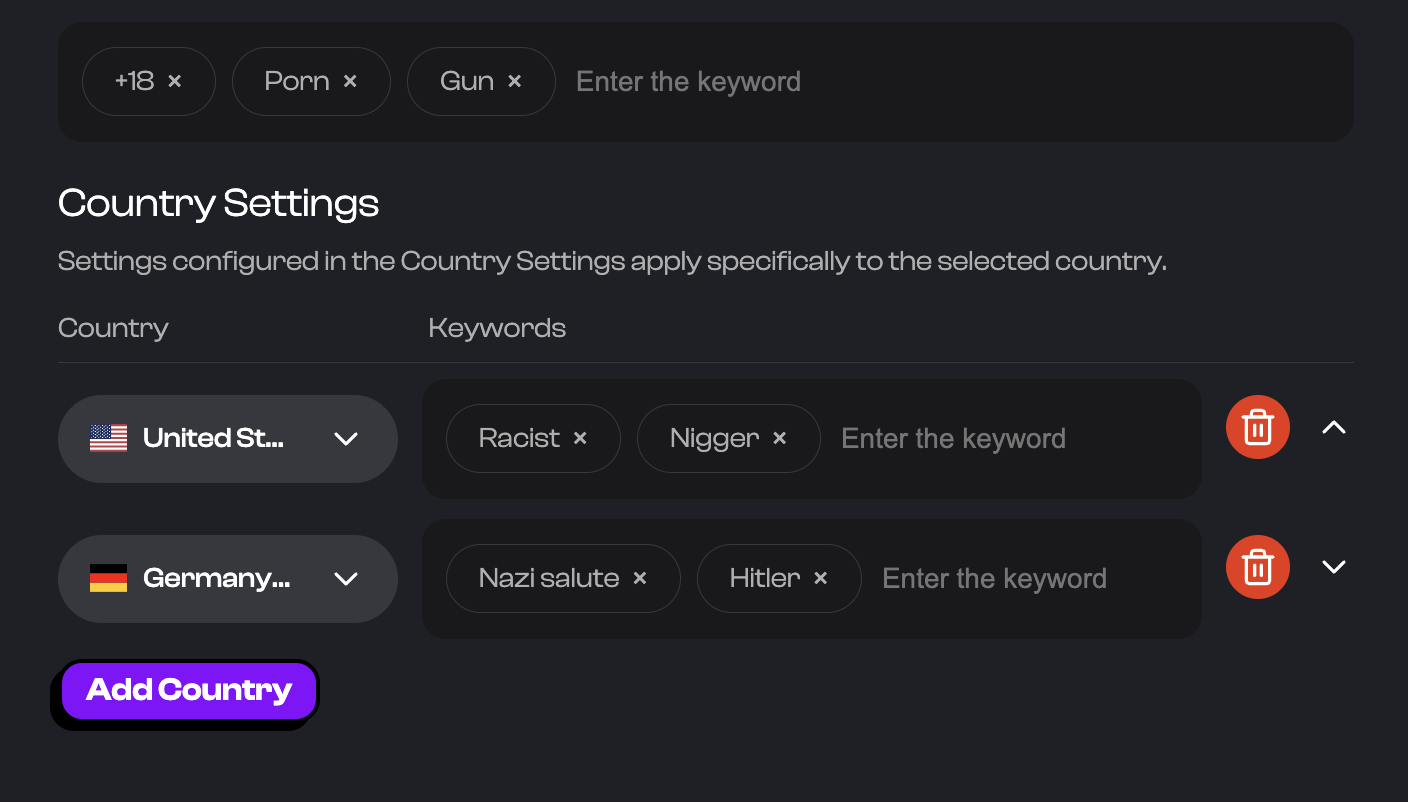Image resolution: width=1408 pixels, height=802 pixels.
Task: Remove the Hitler keyword from Germany
Action: pyautogui.click(x=820, y=578)
